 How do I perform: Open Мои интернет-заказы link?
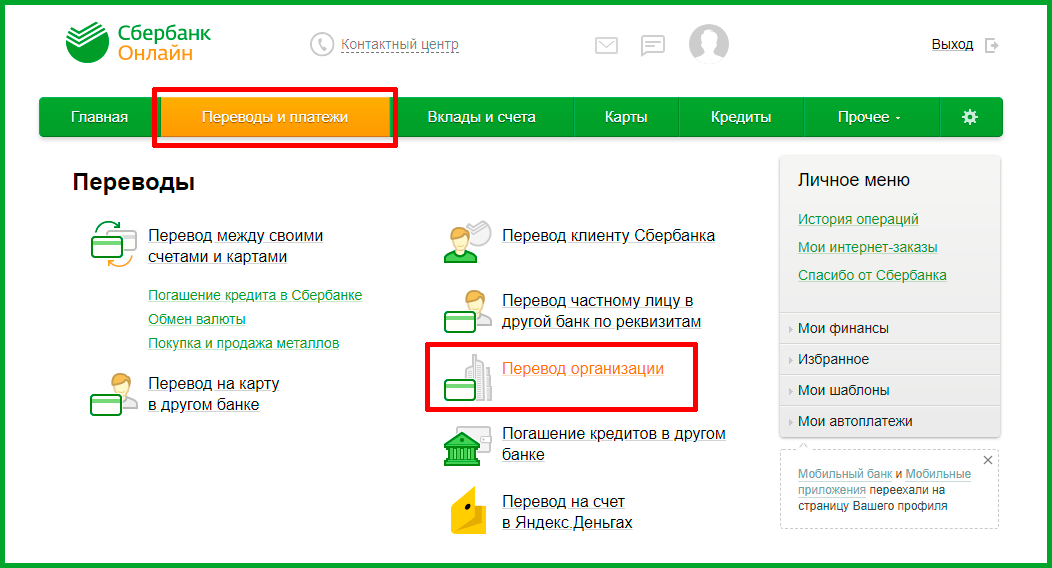867,247
